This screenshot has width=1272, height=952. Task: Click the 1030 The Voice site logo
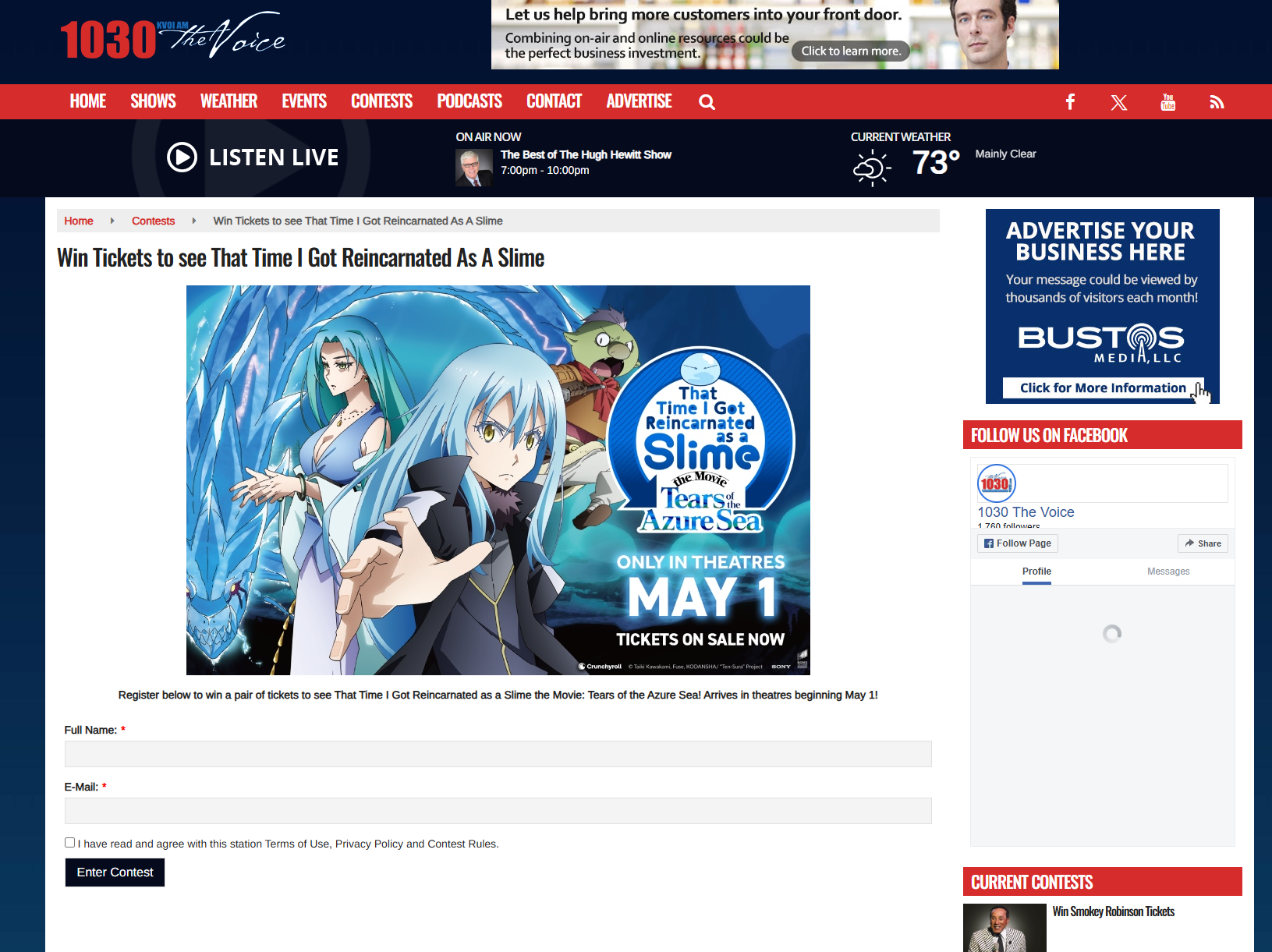point(172,36)
